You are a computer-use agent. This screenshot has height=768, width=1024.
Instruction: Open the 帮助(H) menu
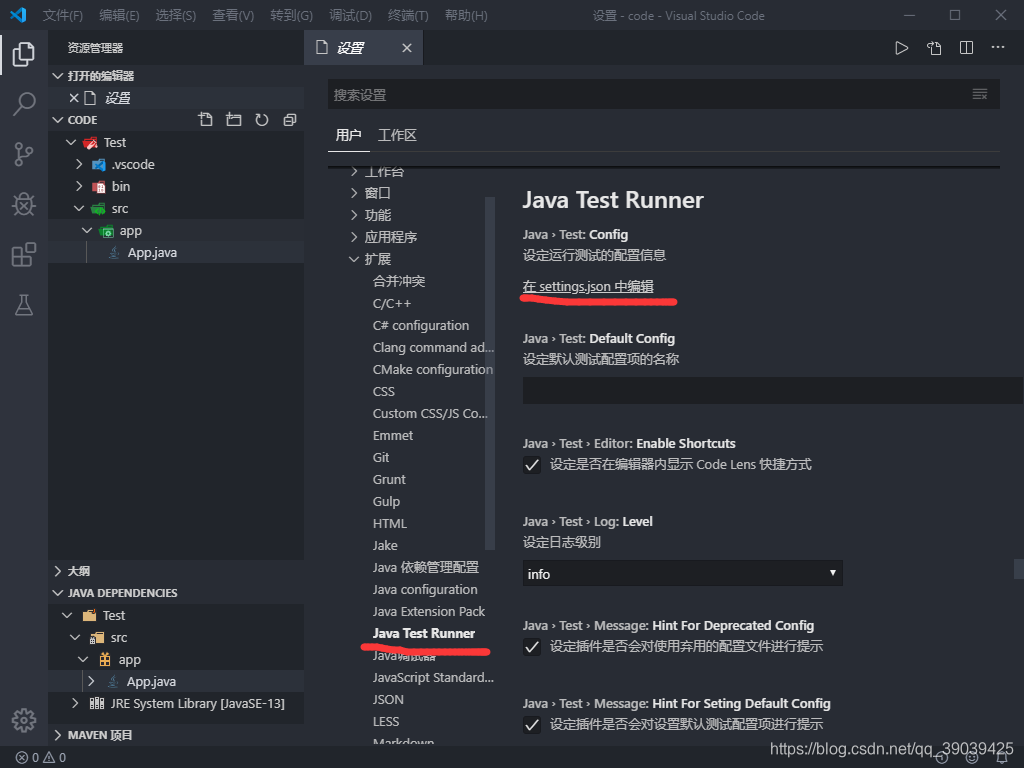(x=466, y=15)
